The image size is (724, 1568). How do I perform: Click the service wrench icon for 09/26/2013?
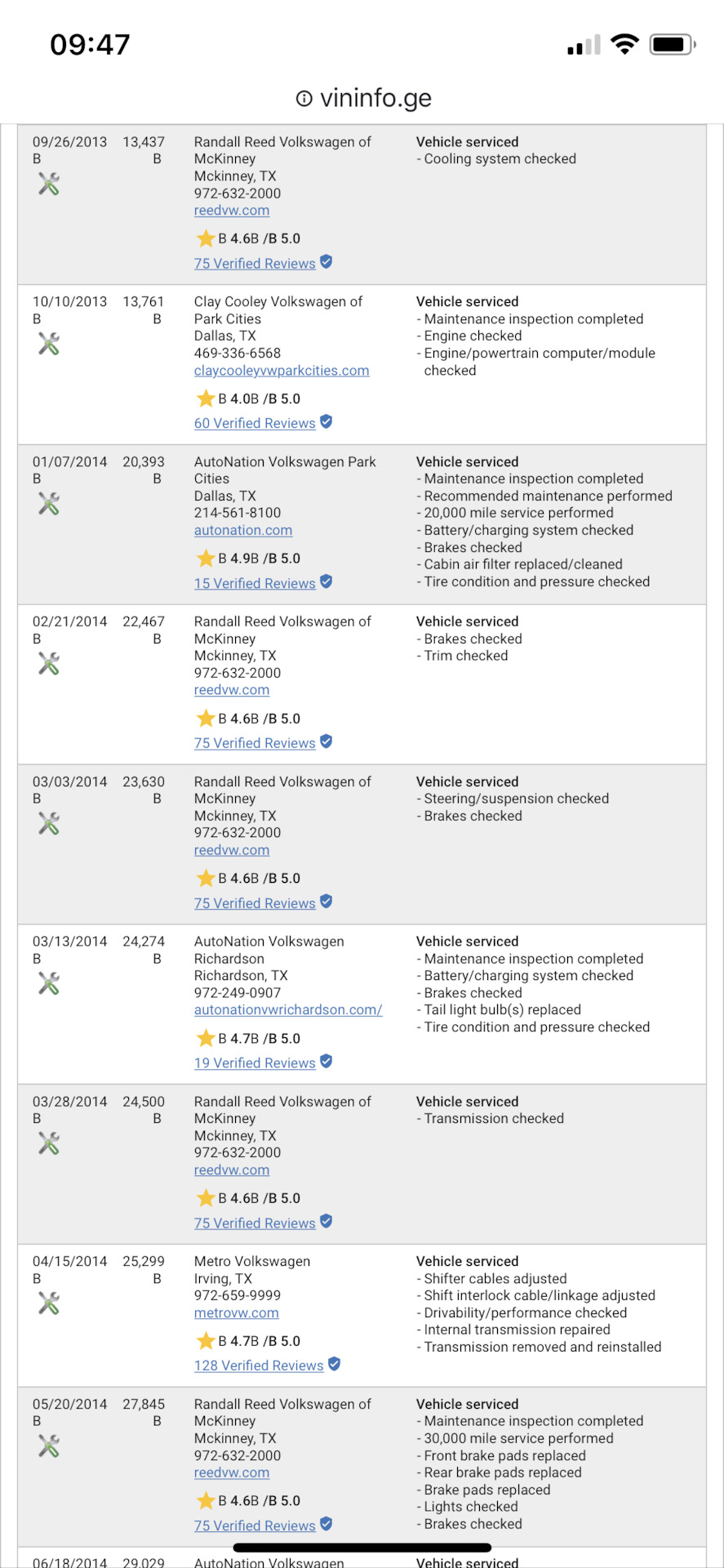click(x=49, y=184)
